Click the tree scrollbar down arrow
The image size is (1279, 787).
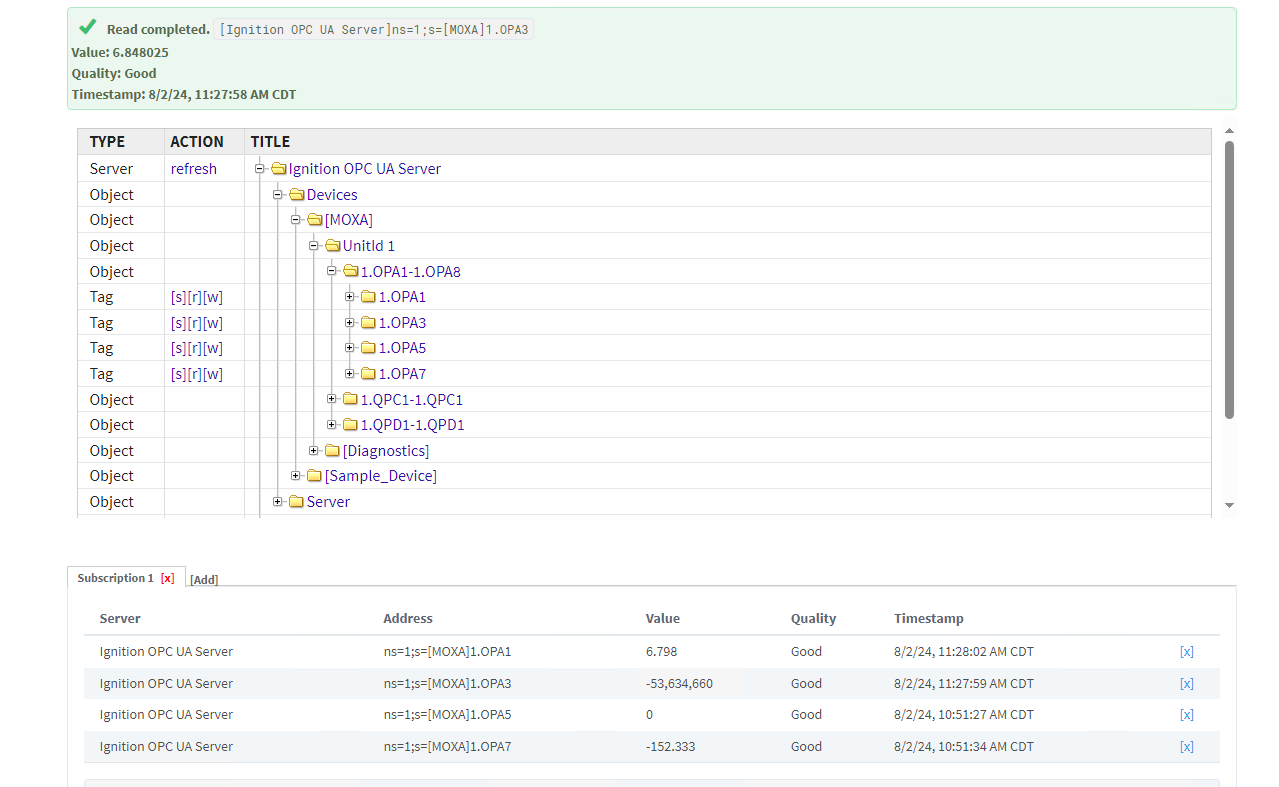(x=1230, y=506)
